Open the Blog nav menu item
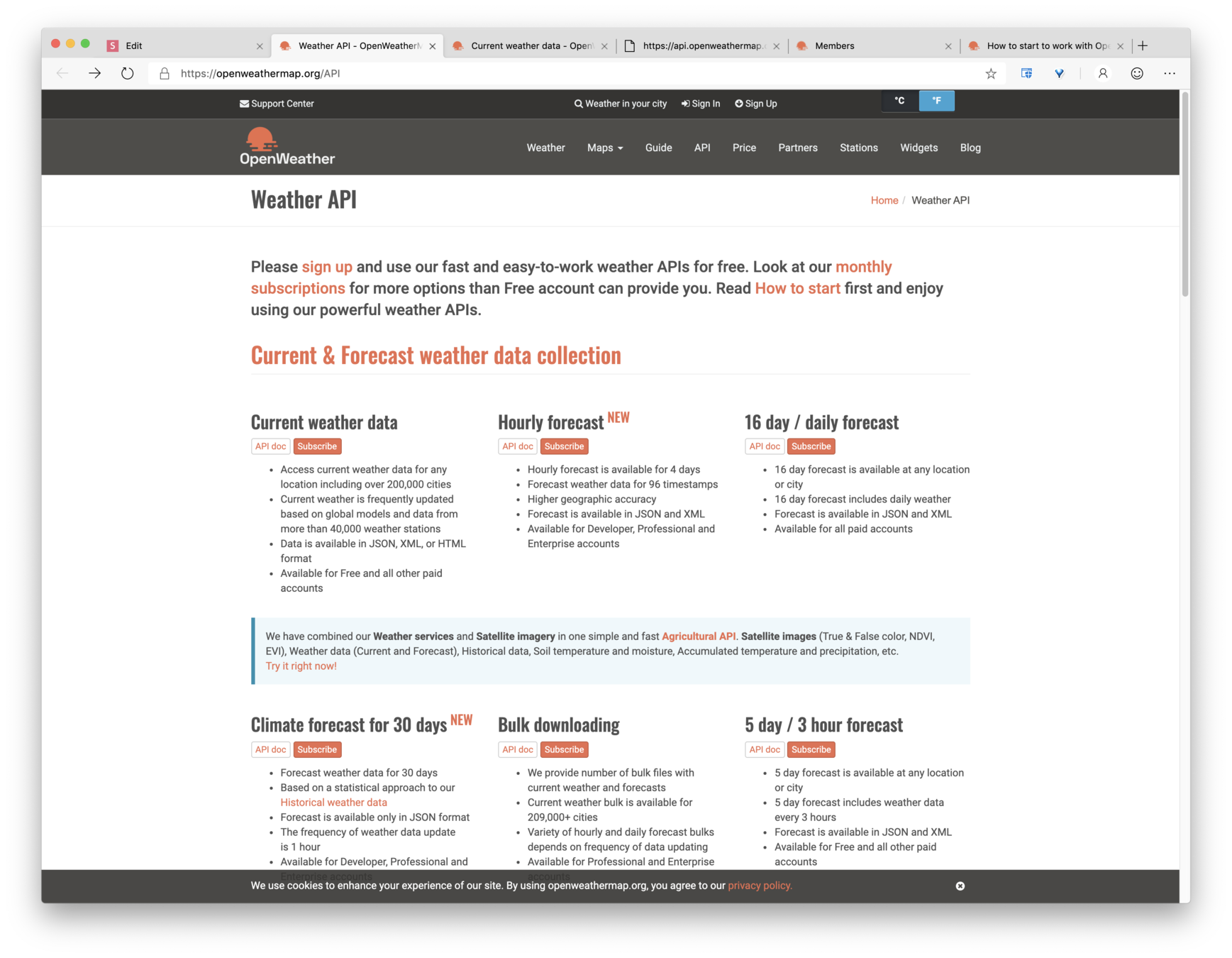The image size is (1232, 958). (x=970, y=148)
